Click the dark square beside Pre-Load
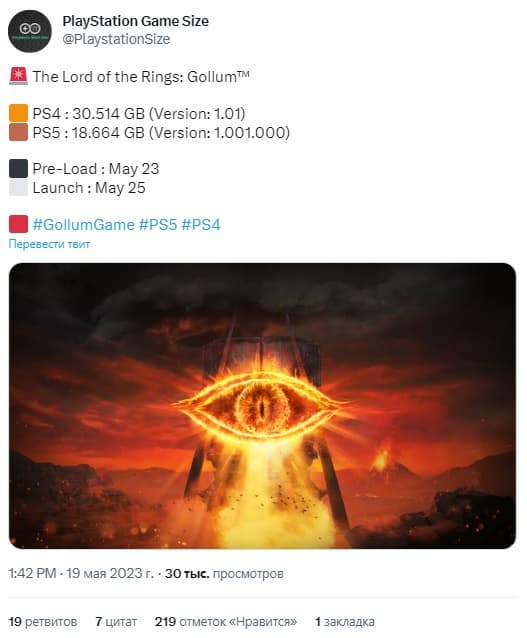The height and width of the screenshot is (638, 527). pos(18,168)
